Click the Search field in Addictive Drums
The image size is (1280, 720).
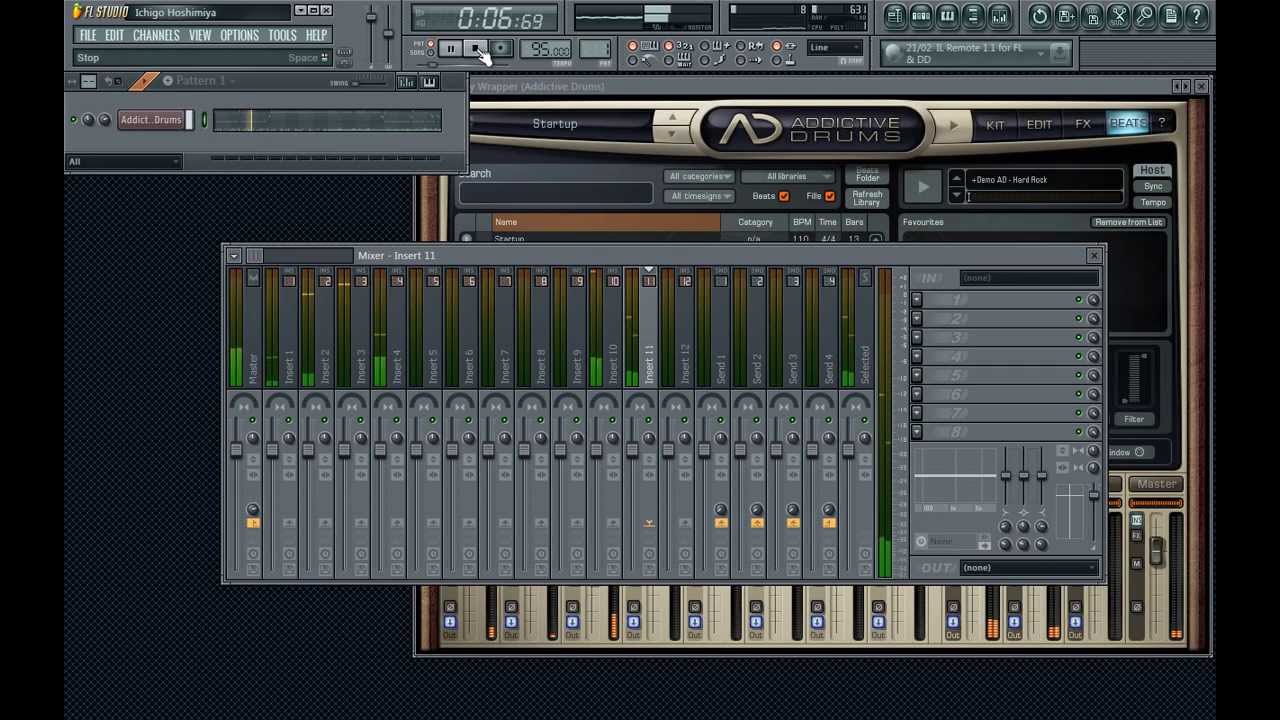point(555,193)
